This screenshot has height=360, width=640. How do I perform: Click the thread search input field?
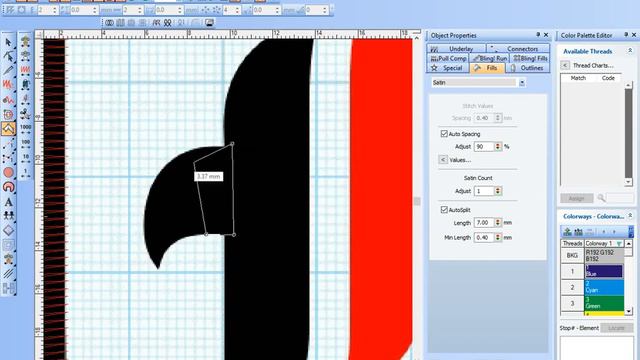tap(620, 198)
